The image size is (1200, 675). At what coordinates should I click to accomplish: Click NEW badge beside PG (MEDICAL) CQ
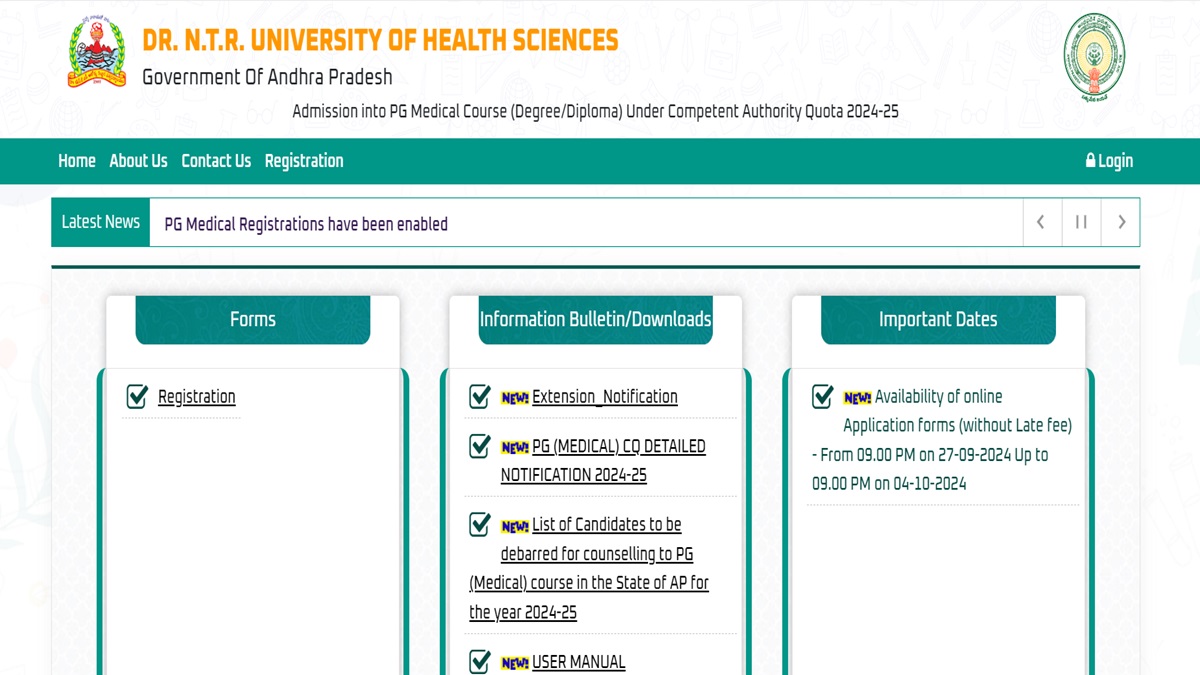click(515, 447)
